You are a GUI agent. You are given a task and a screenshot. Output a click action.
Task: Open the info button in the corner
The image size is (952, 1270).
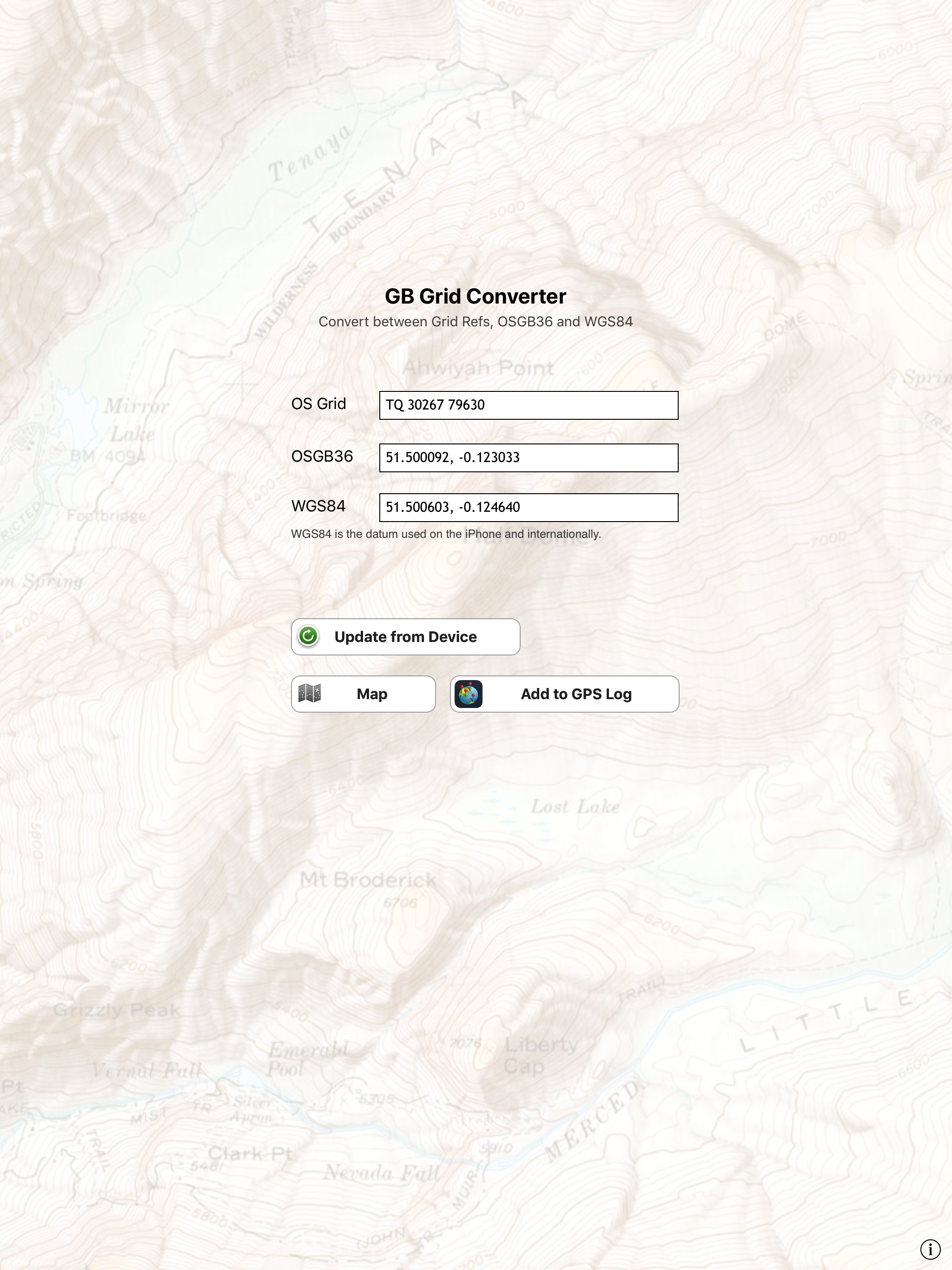point(930,1249)
